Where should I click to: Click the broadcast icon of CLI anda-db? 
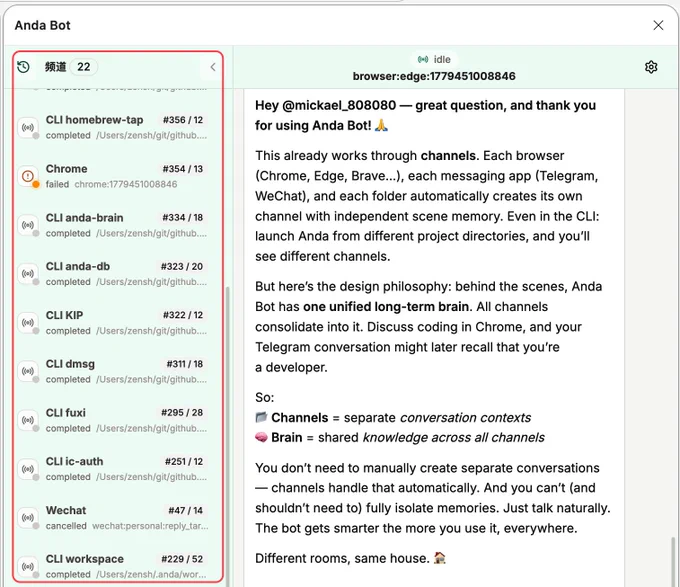28,274
